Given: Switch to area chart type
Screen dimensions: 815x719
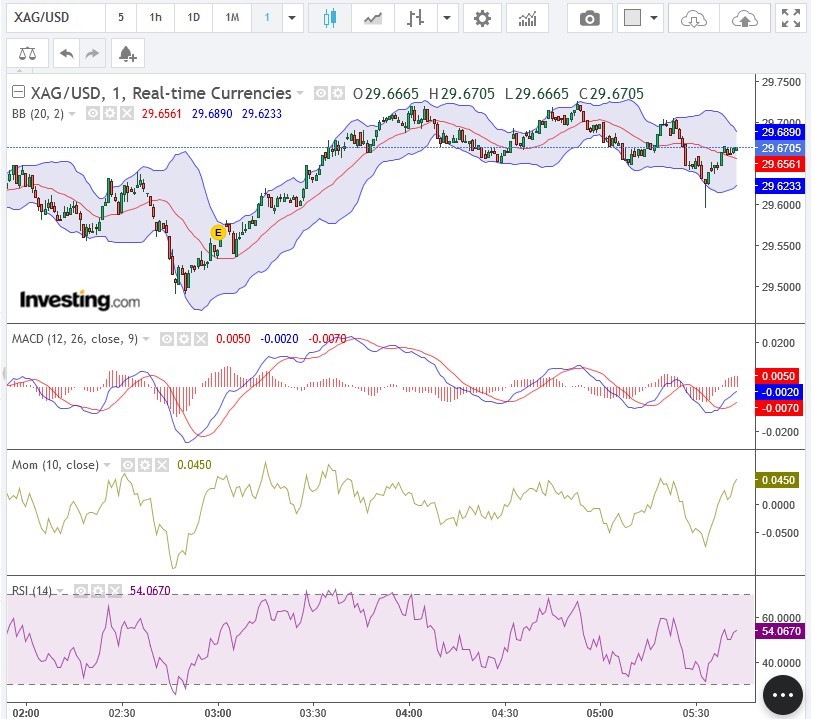Looking at the screenshot, I should 373,19.
